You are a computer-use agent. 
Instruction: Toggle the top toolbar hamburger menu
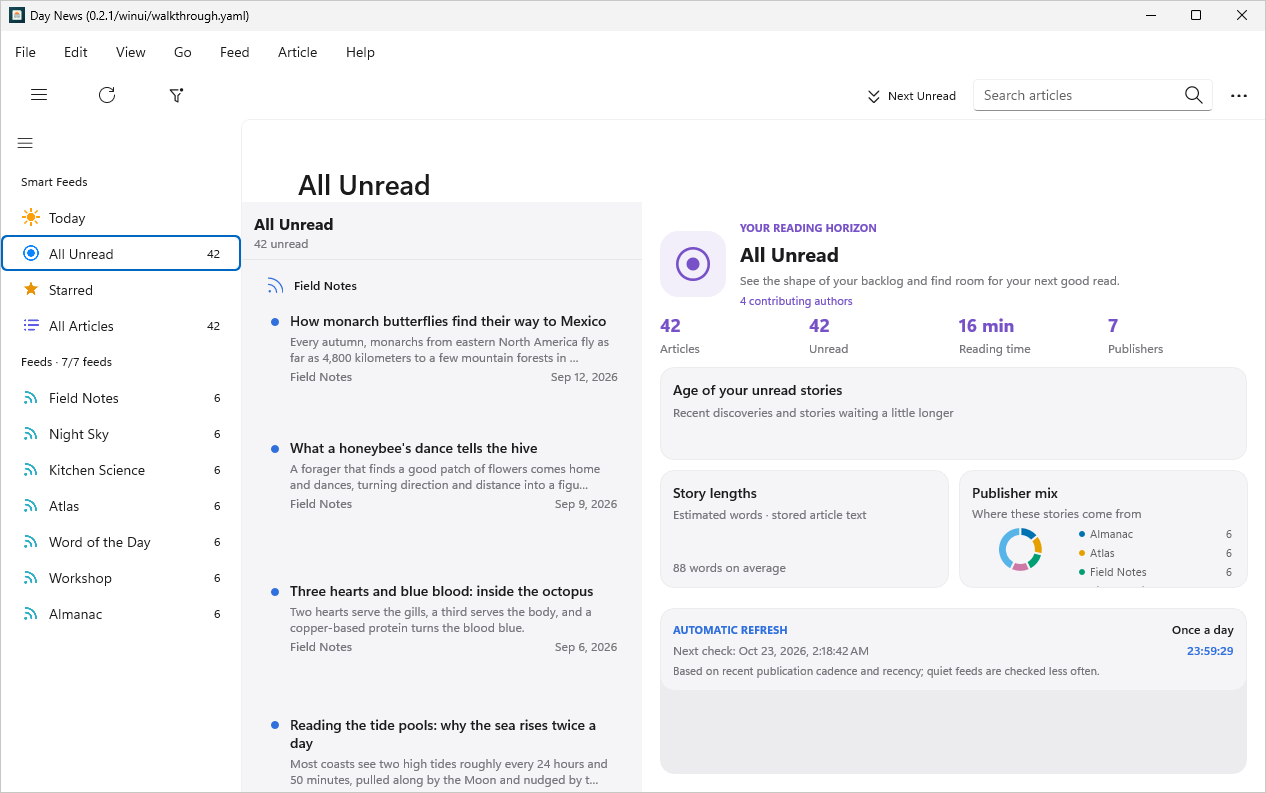(x=39, y=95)
